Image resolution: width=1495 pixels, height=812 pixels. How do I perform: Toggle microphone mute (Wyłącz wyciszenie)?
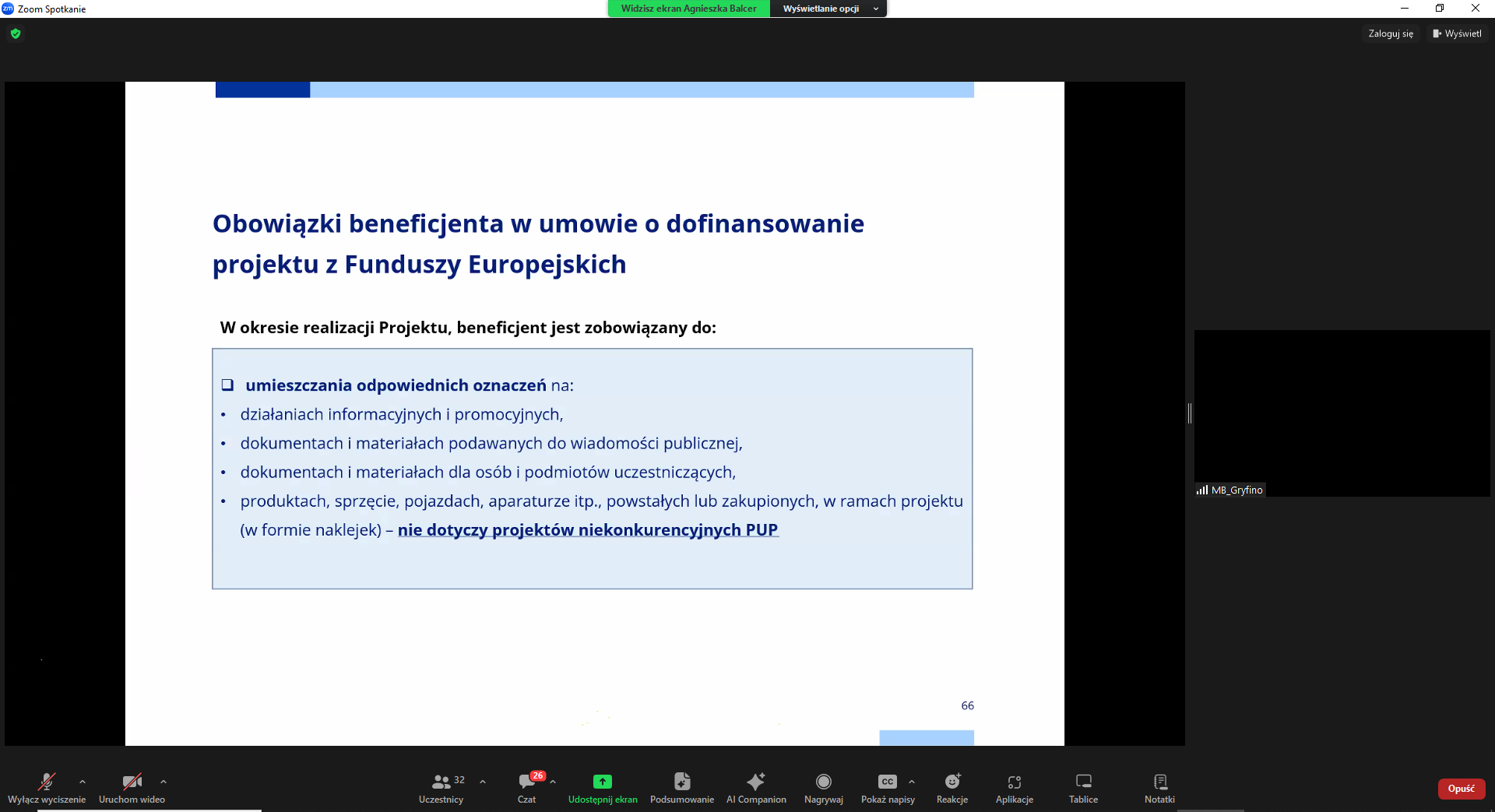coord(47,788)
